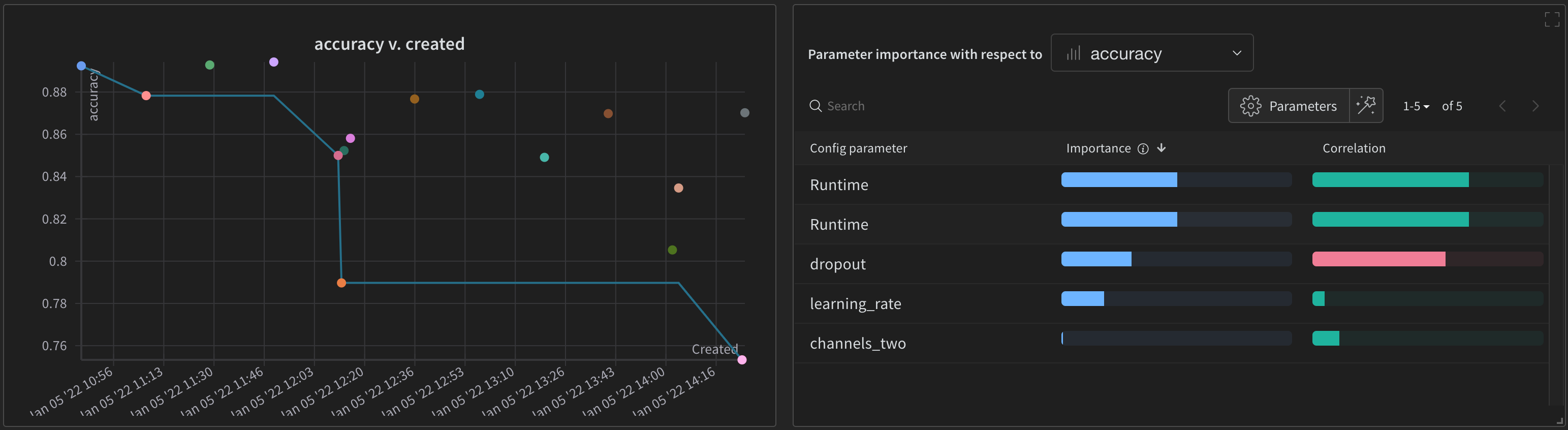The width and height of the screenshot is (1568, 430).
Task: Select the learning_rate config parameter row
Action: tap(856, 303)
